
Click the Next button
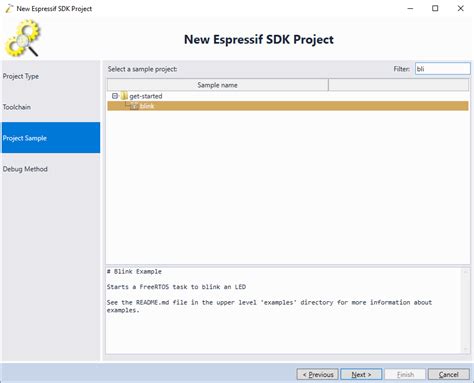click(x=361, y=374)
